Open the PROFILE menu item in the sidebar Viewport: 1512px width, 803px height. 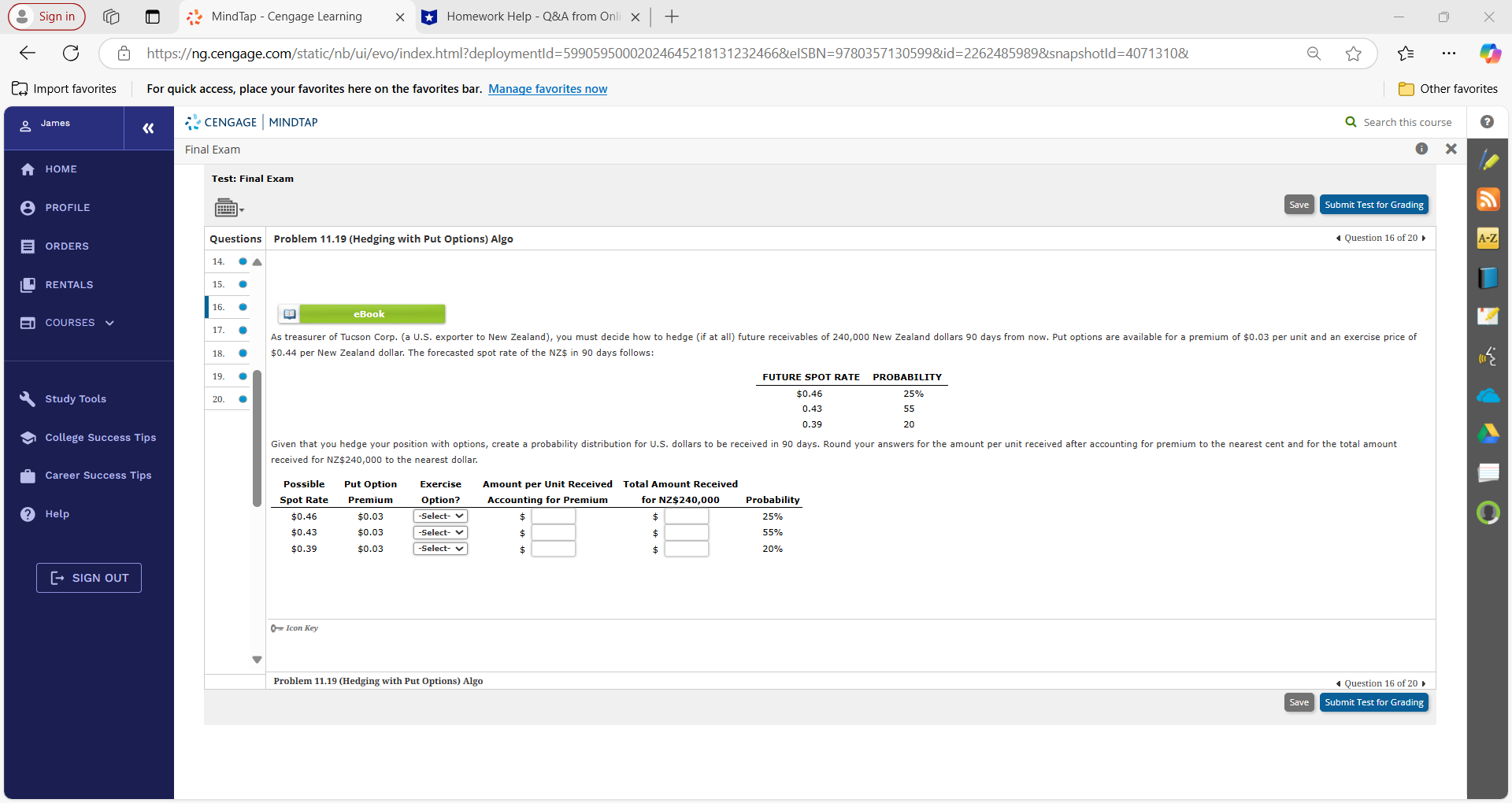click(67, 207)
